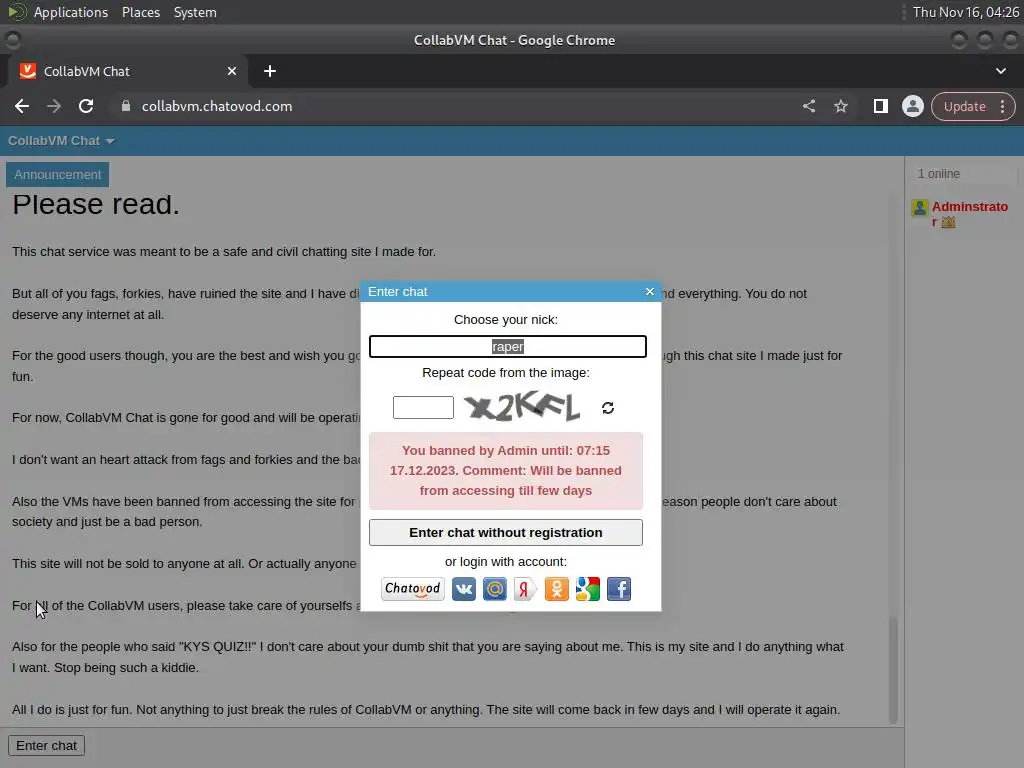
Task: Click the Announcement label
Action: coord(57,174)
